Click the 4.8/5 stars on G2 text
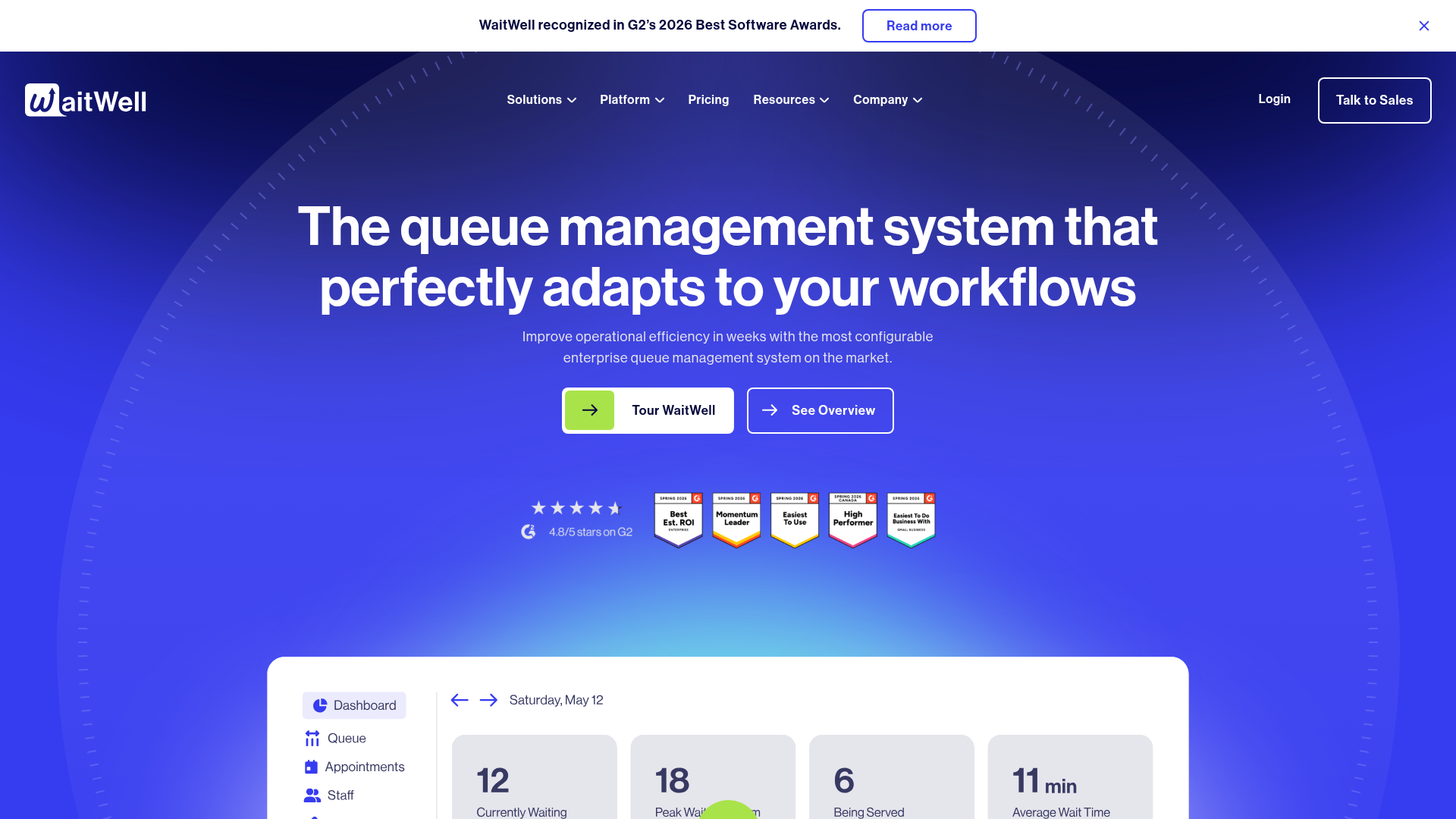The width and height of the screenshot is (1456, 819). (591, 532)
